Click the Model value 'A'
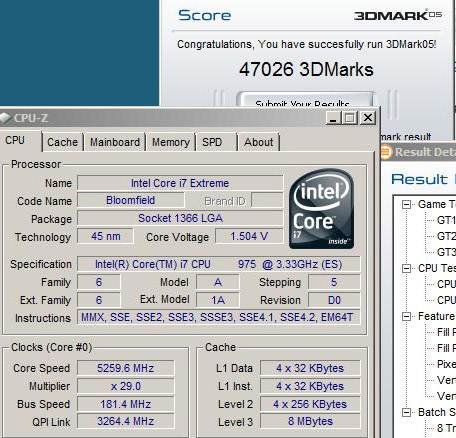Image resolution: width=456 pixels, height=438 pixels. point(218,282)
